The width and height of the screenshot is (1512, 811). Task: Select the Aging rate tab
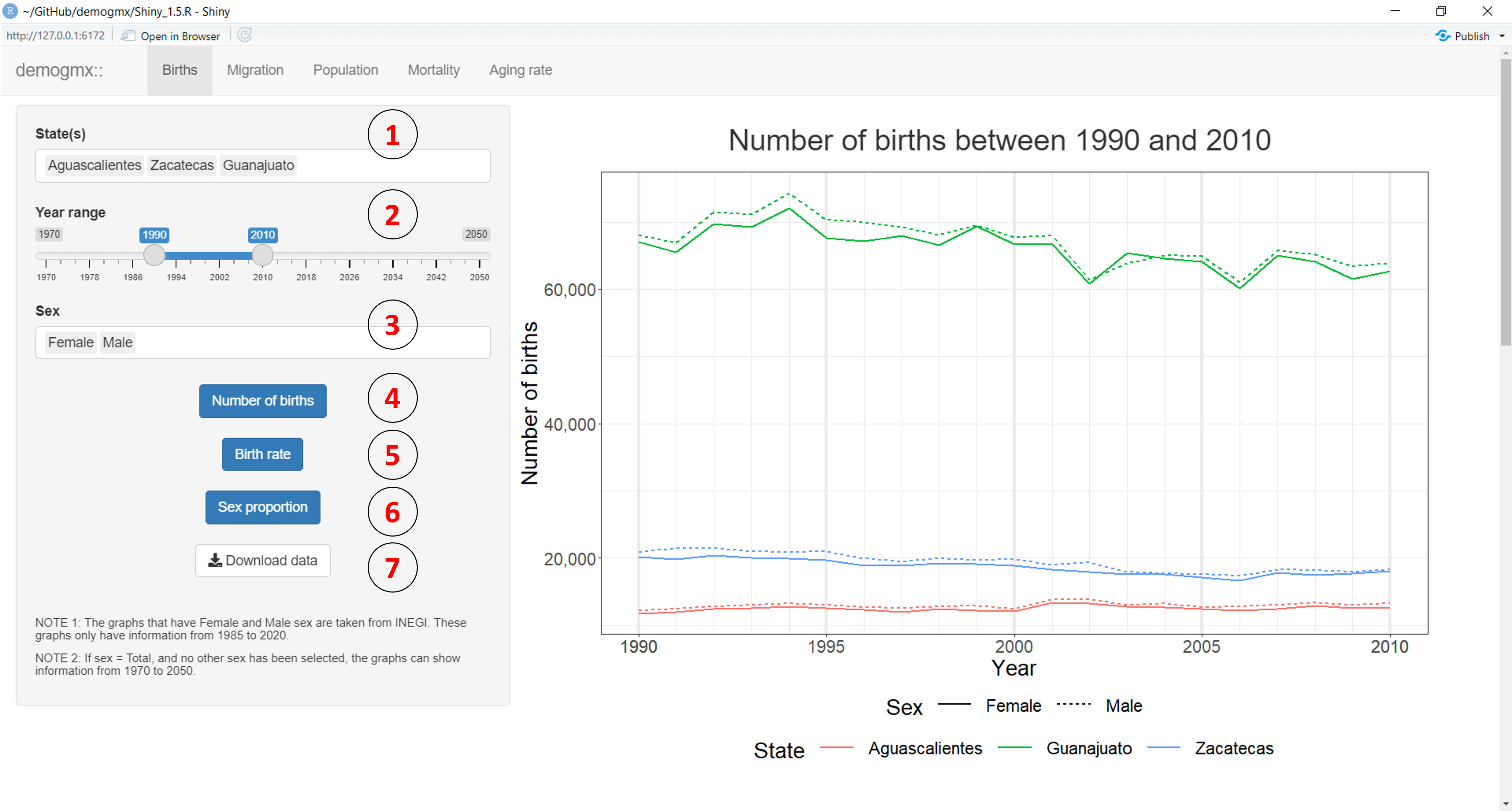520,70
